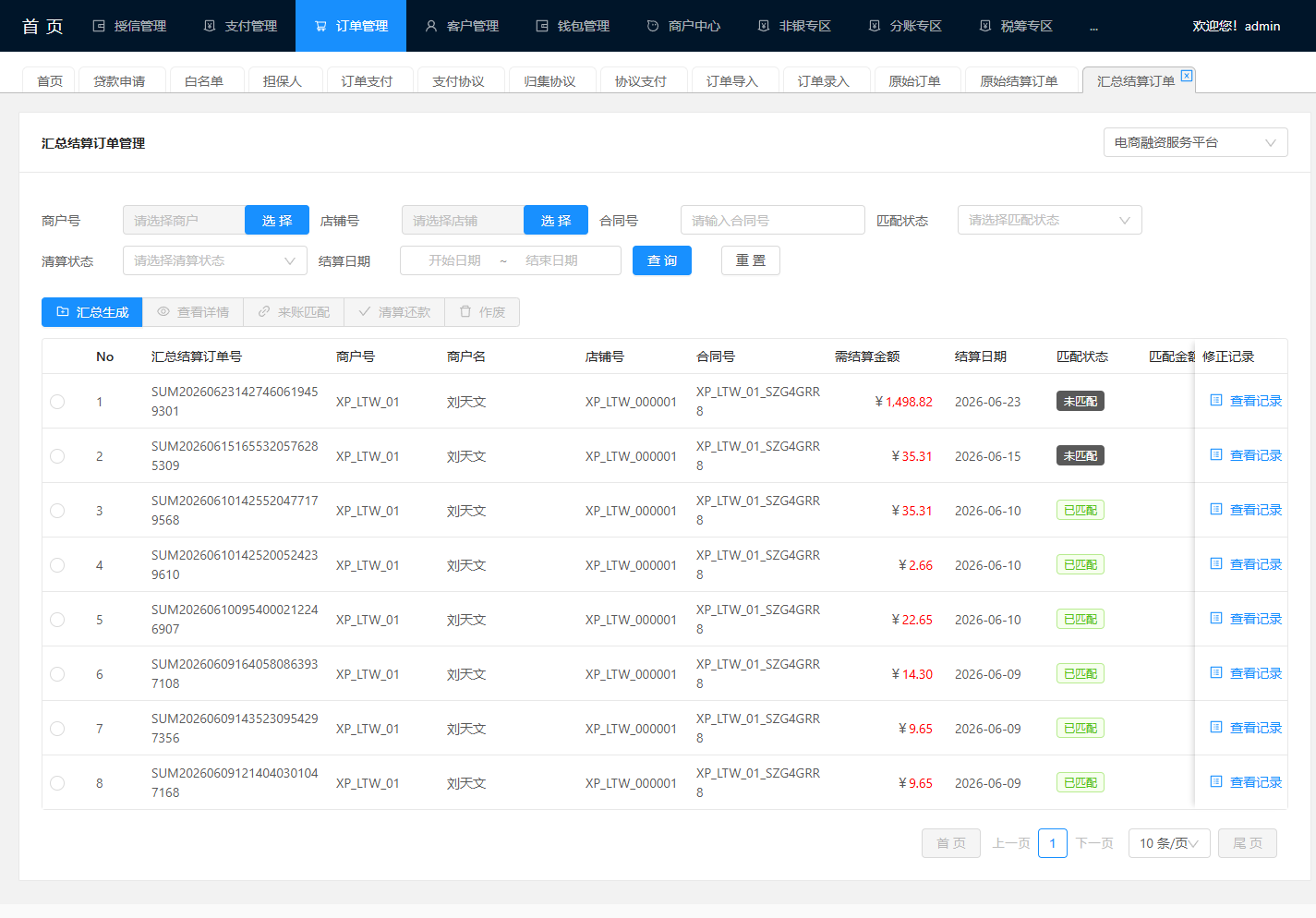Screen dimensions: 1316x918
Task: Open 查看记录 link for row 8
Action: (x=1256, y=782)
